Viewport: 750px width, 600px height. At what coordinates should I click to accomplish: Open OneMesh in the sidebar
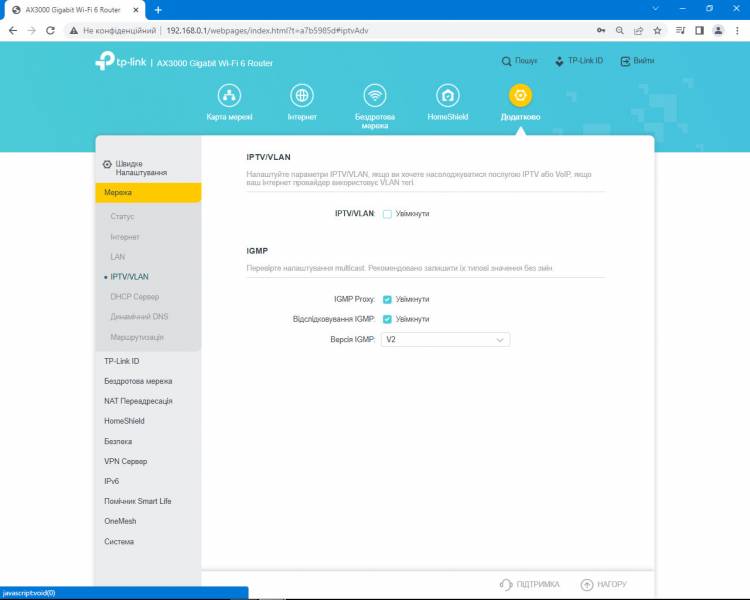pos(120,521)
